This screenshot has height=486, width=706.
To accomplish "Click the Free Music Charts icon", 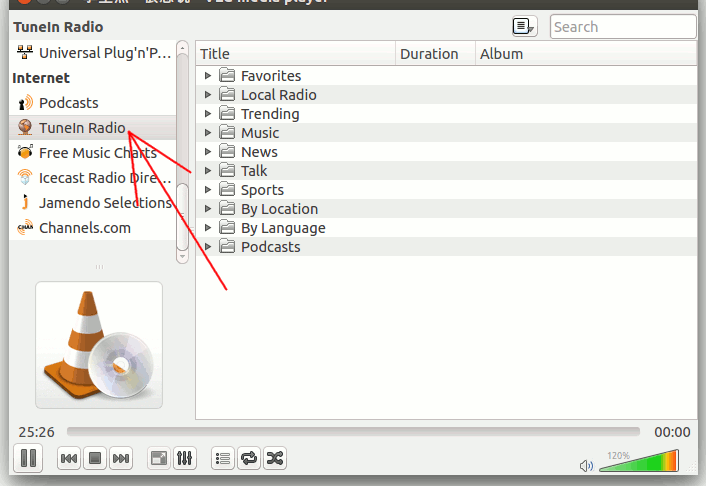I will click(25, 152).
